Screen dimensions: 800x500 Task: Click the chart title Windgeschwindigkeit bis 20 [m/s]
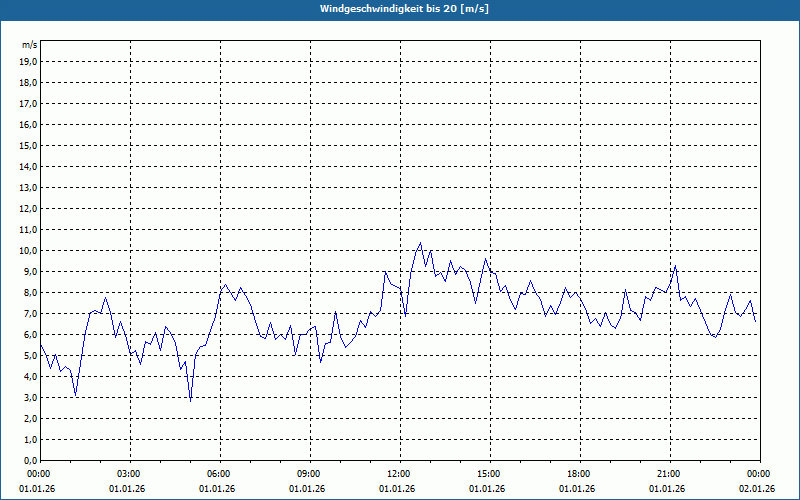coord(404,9)
